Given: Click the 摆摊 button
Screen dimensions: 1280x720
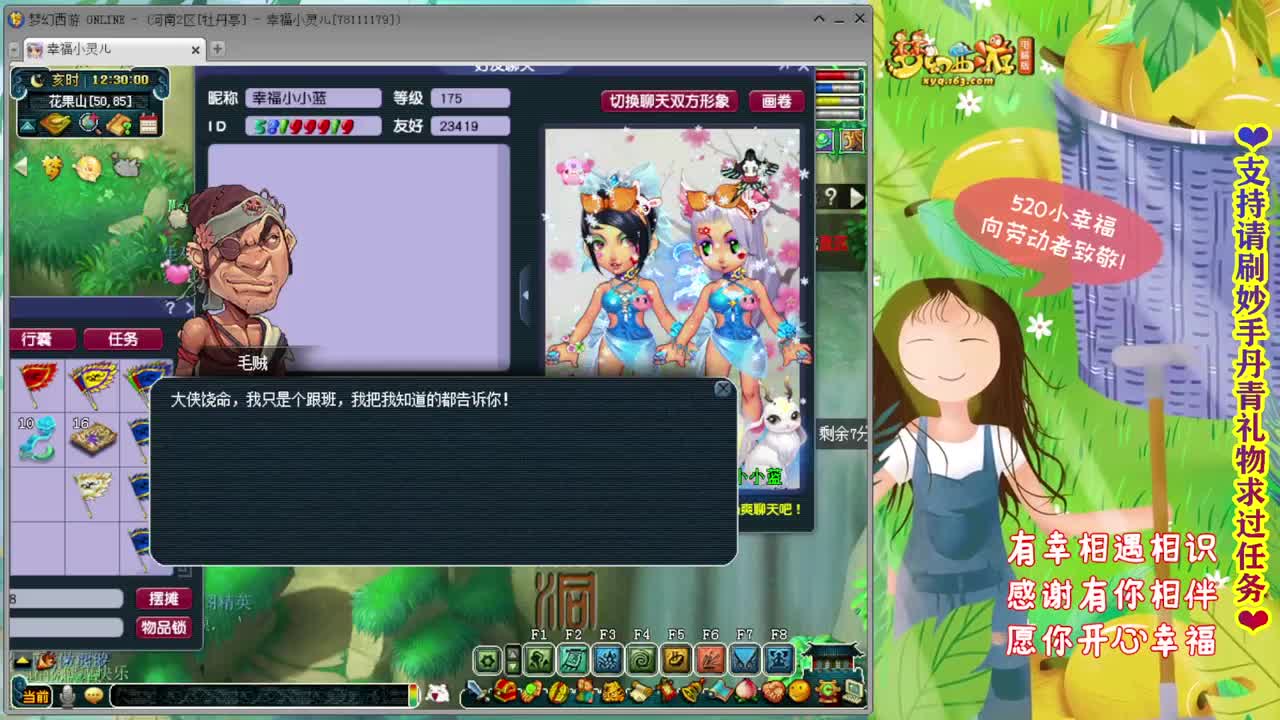Looking at the screenshot, I should (x=163, y=598).
